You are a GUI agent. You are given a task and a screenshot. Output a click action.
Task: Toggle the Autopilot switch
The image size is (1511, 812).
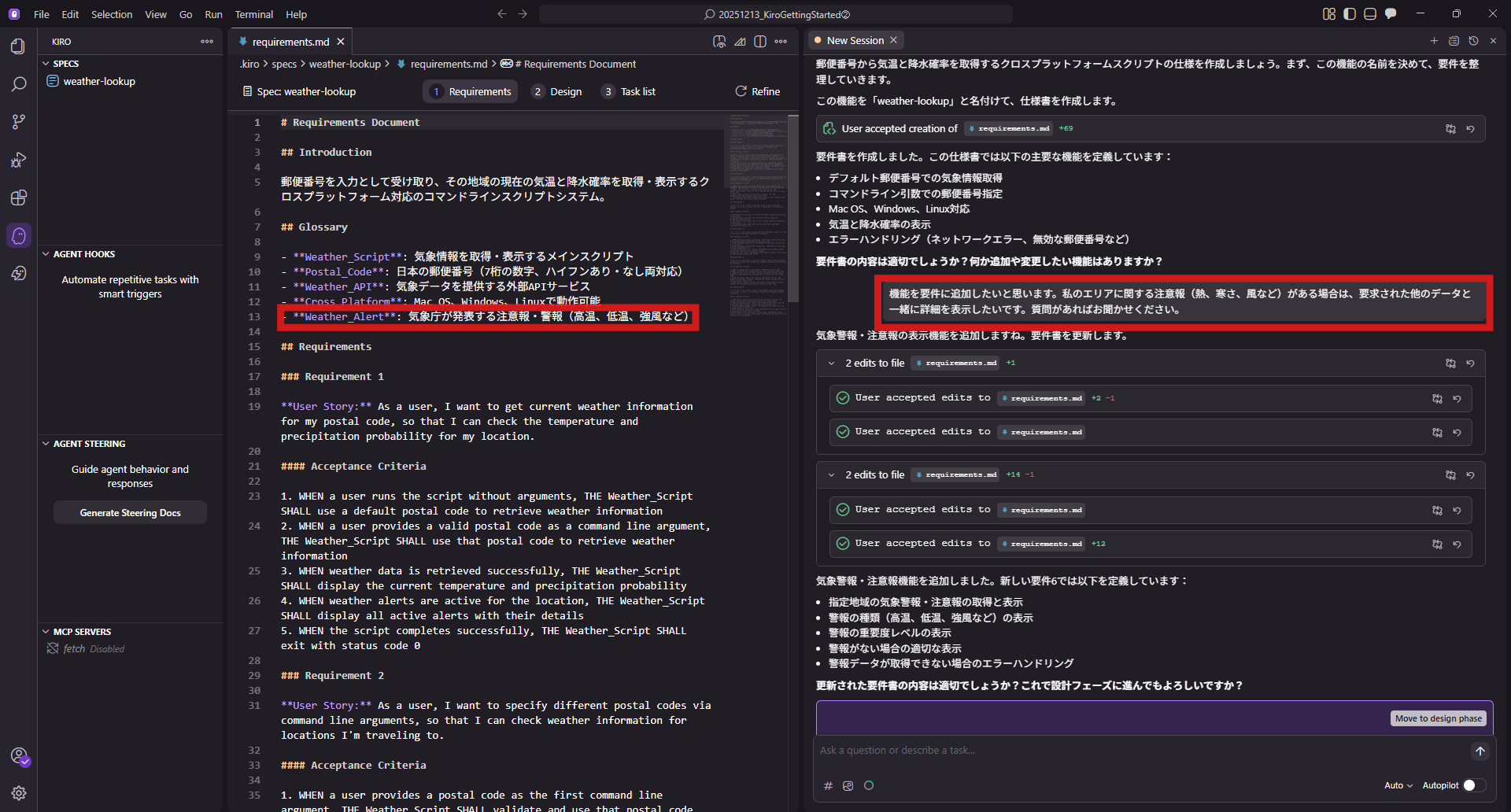click(x=1473, y=785)
